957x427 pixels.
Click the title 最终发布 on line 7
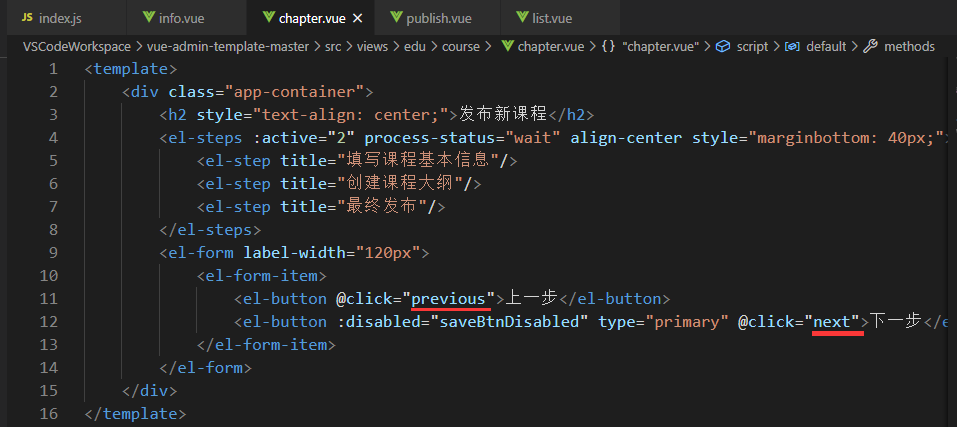point(382,207)
